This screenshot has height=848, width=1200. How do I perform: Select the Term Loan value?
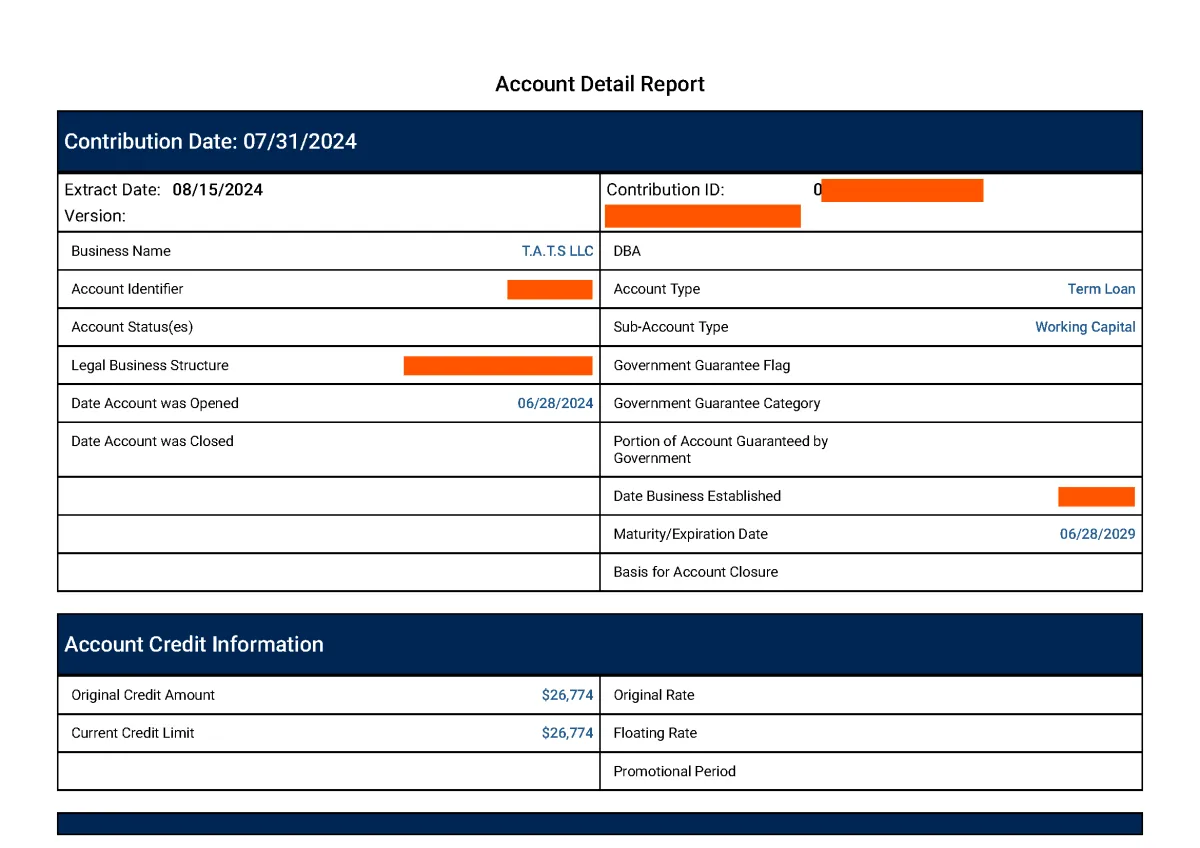[1101, 289]
